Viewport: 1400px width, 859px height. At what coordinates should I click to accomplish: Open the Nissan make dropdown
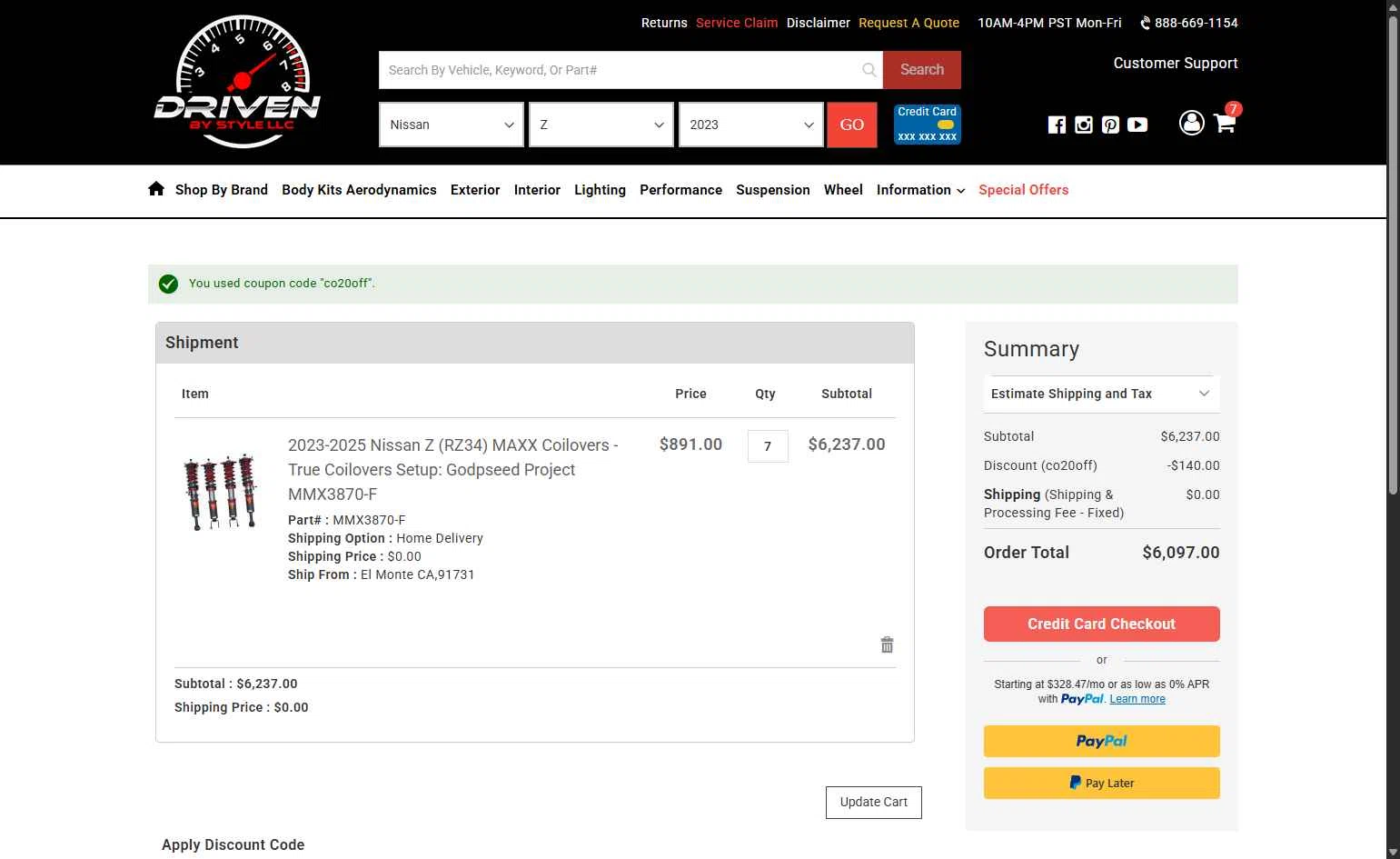pos(452,125)
